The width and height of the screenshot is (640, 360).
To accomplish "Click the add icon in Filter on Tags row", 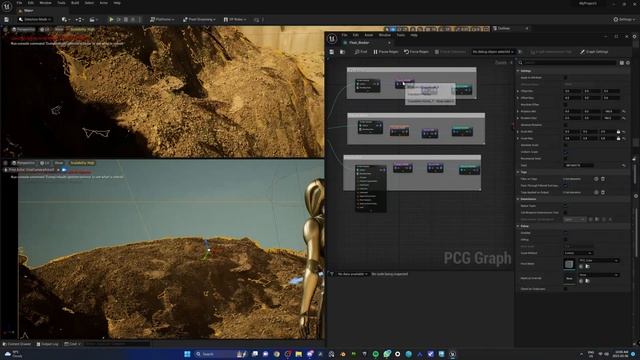I will tap(596, 179).
